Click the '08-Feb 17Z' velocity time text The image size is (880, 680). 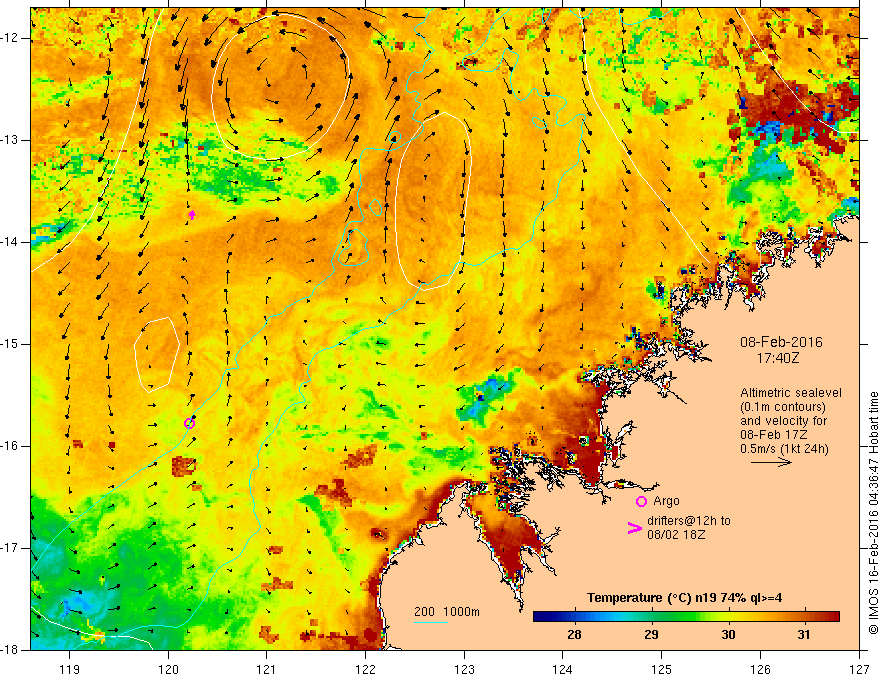[x=774, y=435]
